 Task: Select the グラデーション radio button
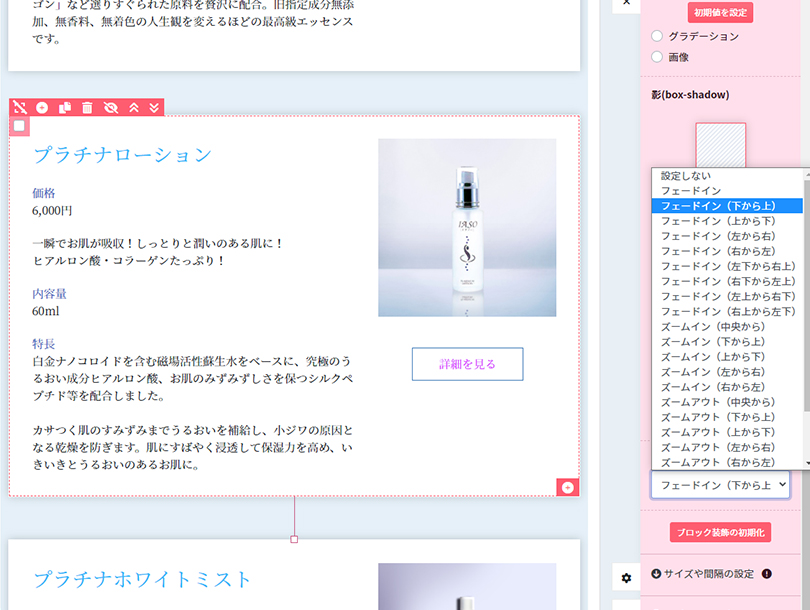[657, 36]
